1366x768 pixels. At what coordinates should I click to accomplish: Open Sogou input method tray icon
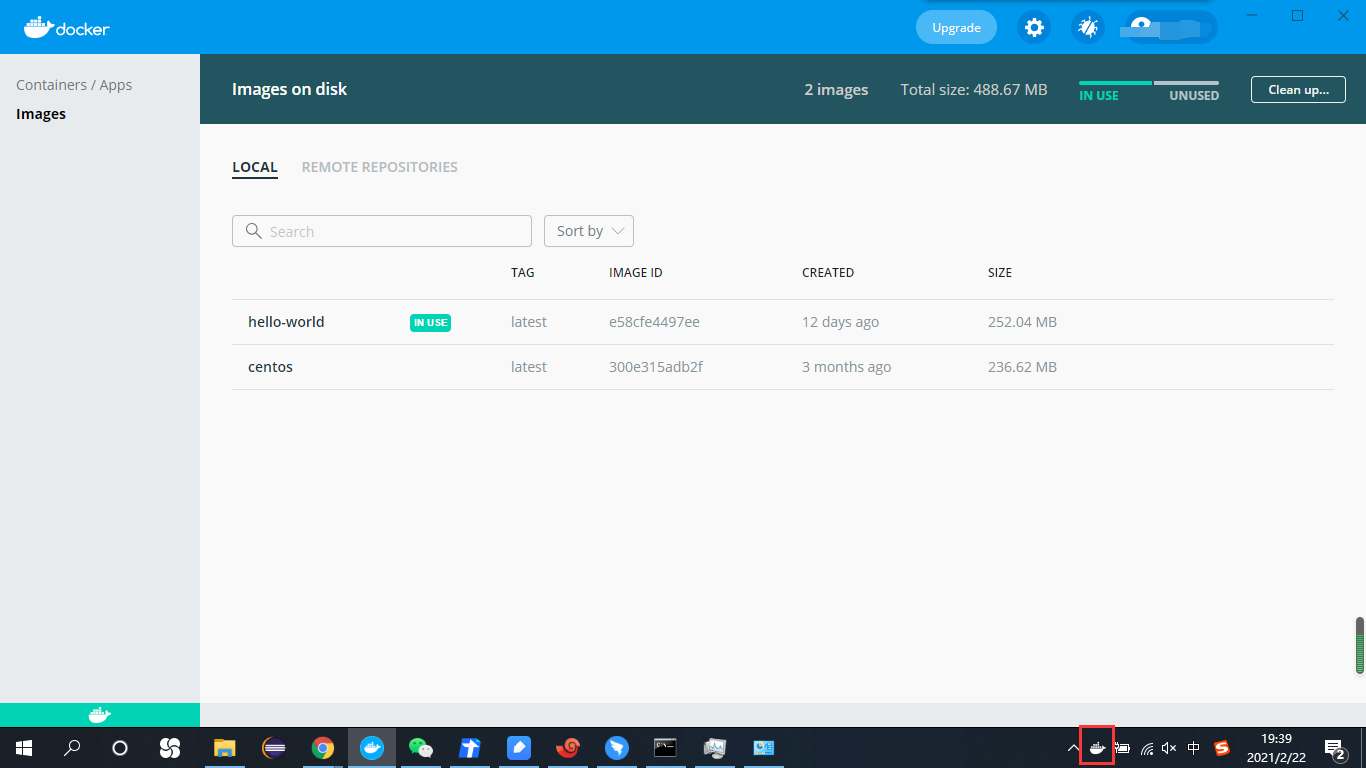tap(1221, 748)
